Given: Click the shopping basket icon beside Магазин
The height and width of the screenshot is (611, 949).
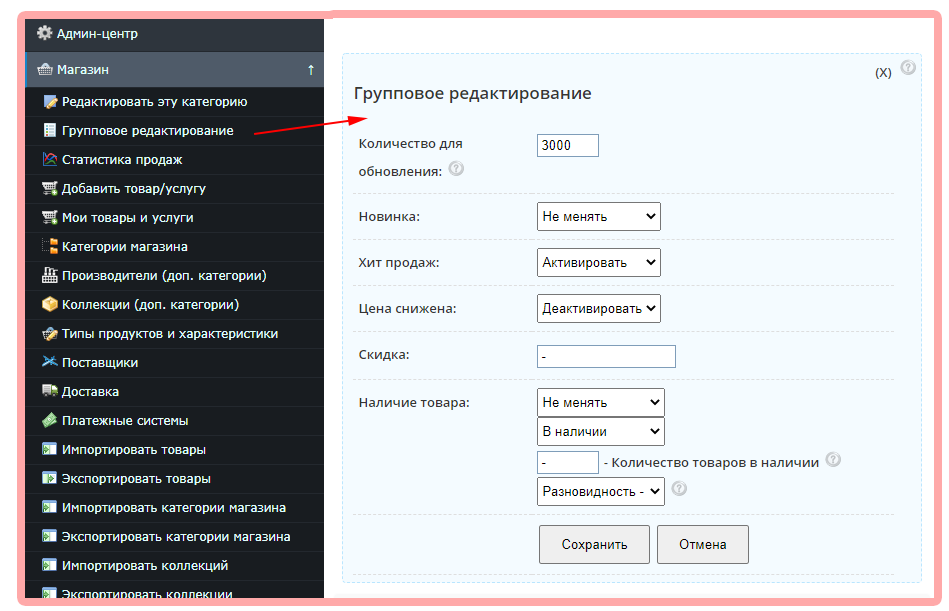Looking at the screenshot, I should click(44, 70).
